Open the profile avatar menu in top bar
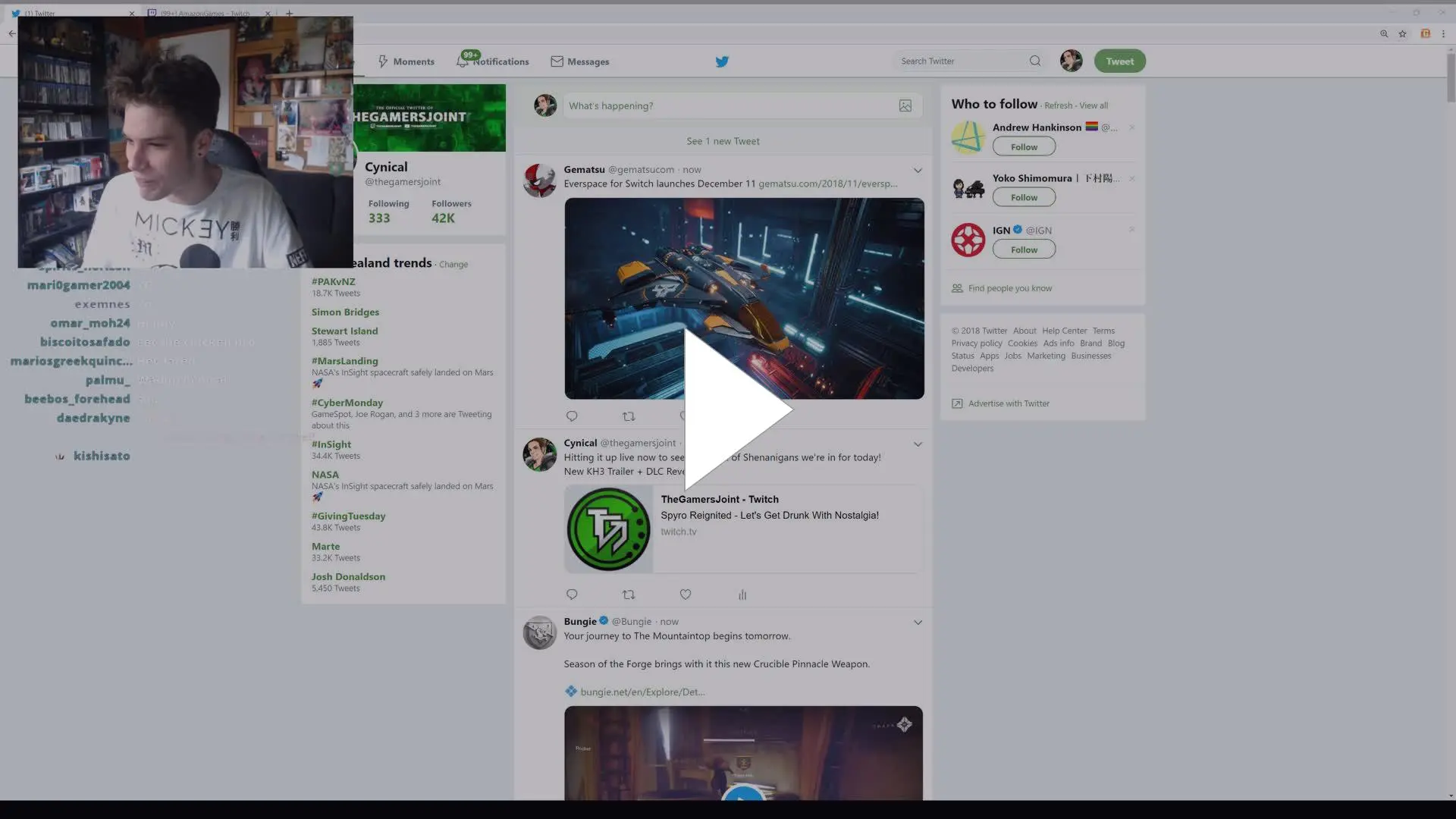1456x819 pixels. tap(1071, 61)
